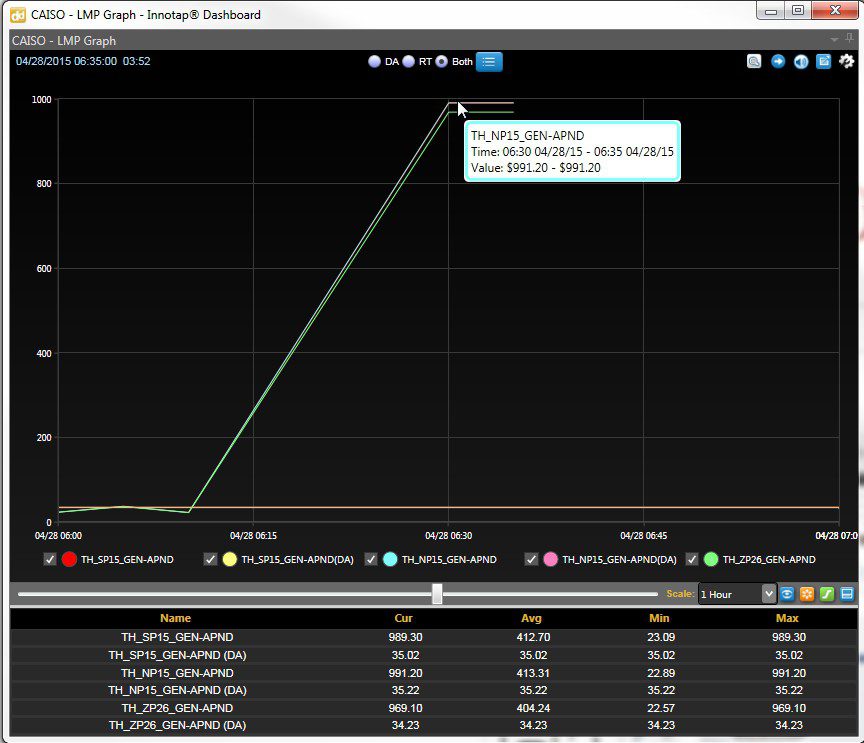Click the 04/28 06:15 x-axis label

tap(253, 536)
